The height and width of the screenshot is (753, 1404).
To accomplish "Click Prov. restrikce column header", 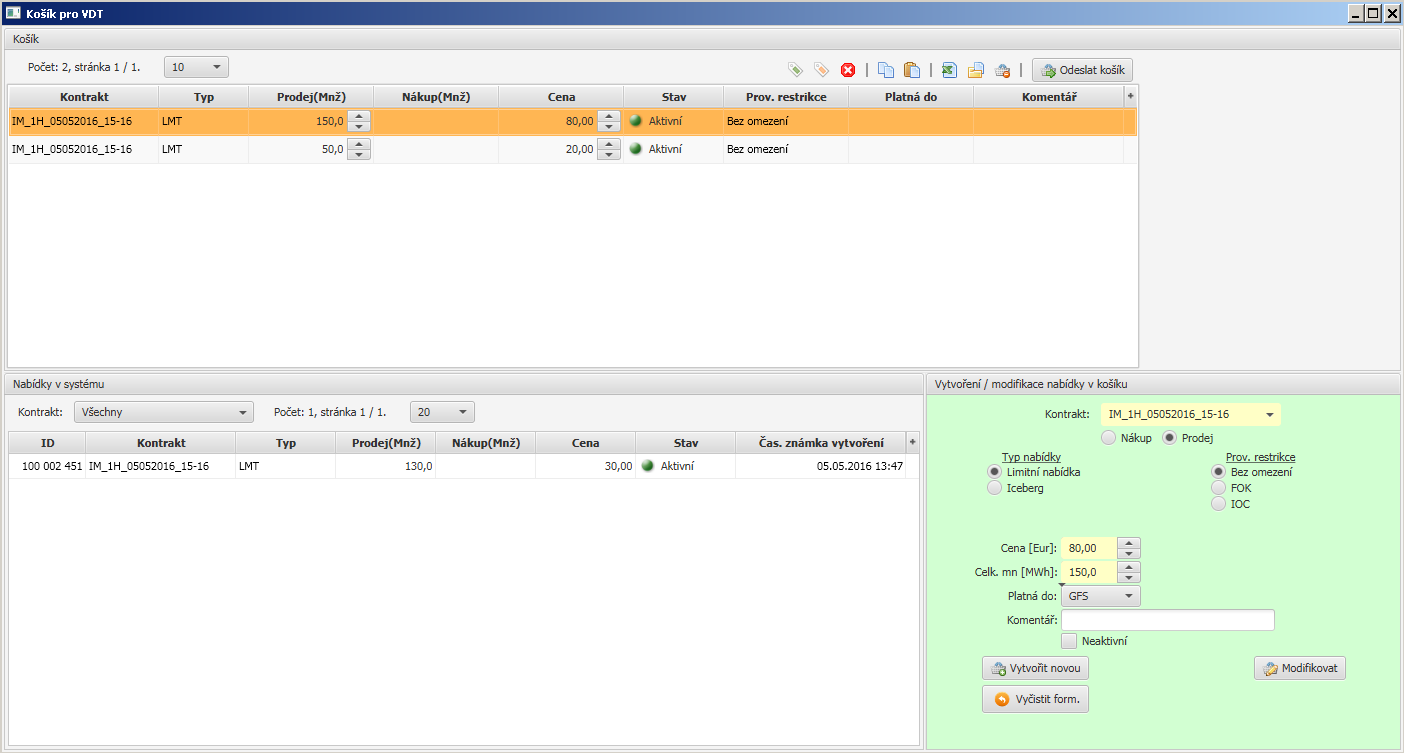I will click(x=786, y=97).
